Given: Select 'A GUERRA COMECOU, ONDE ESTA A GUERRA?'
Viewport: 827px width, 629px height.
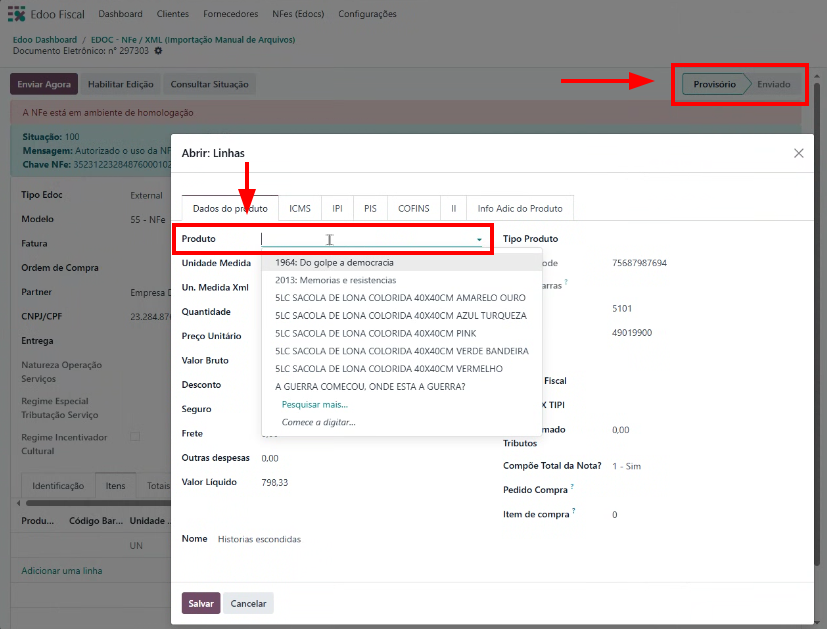Looking at the screenshot, I should [x=402, y=386].
